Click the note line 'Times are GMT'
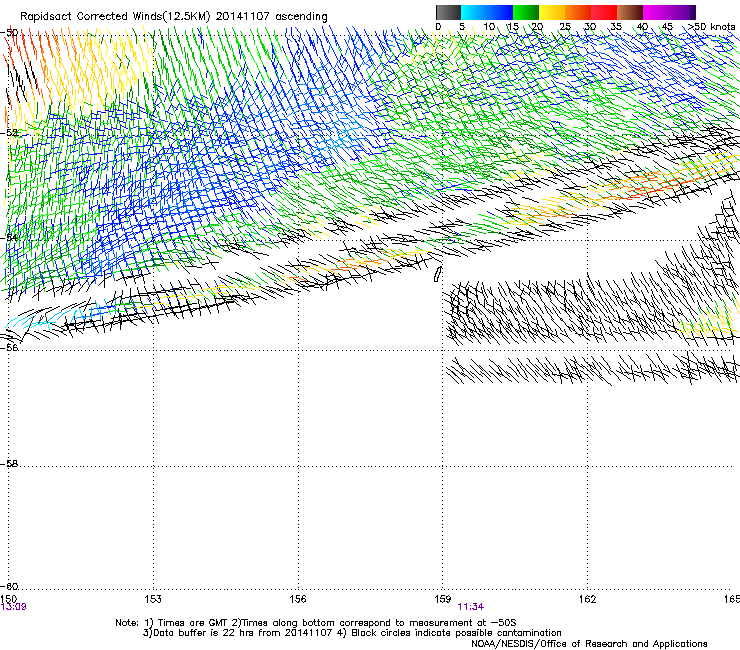This screenshot has width=740, height=650. pos(193,623)
